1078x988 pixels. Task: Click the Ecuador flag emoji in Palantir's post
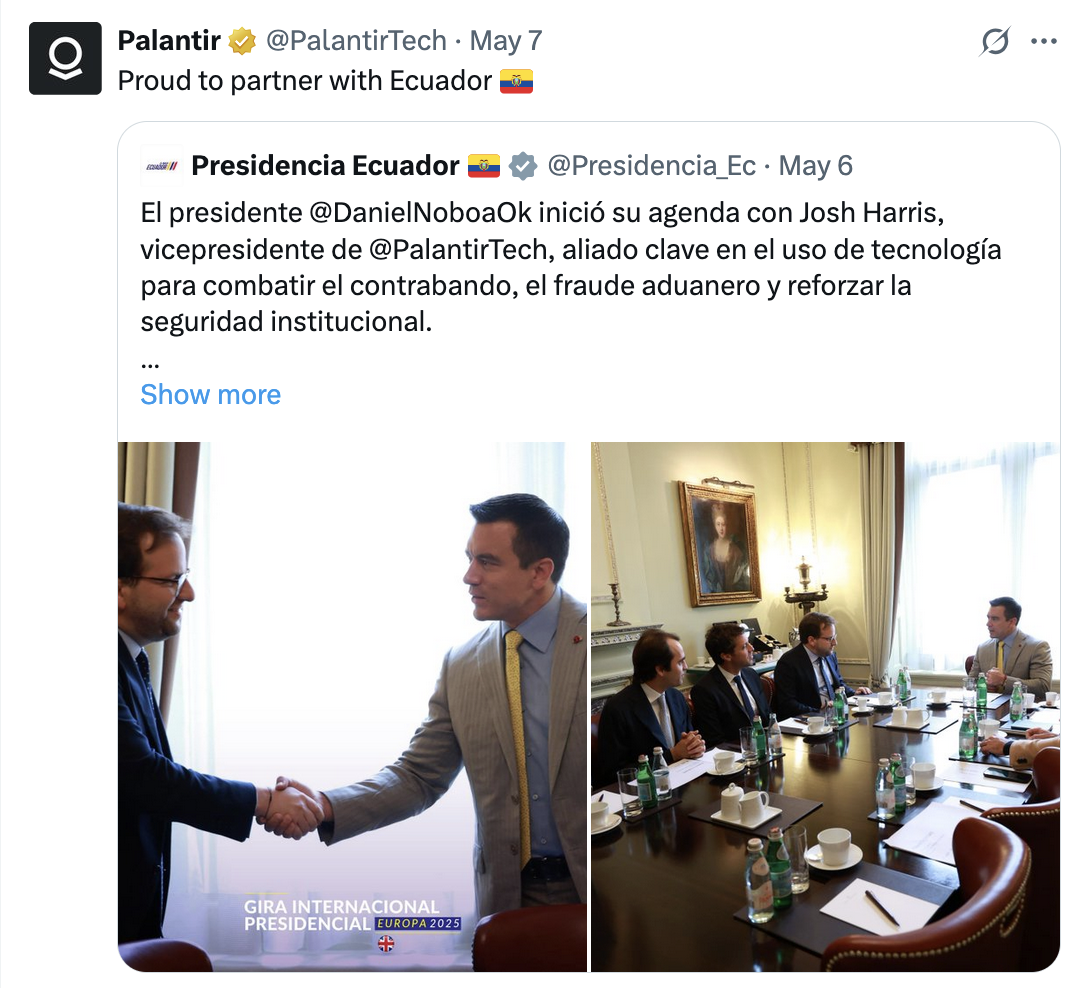coord(516,81)
